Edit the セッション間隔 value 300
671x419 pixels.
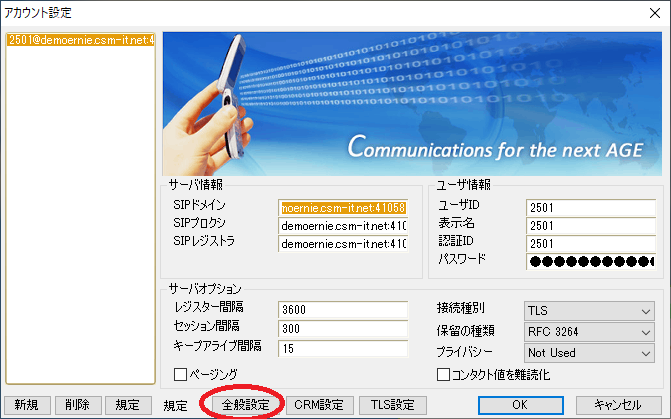click(x=343, y=329)
